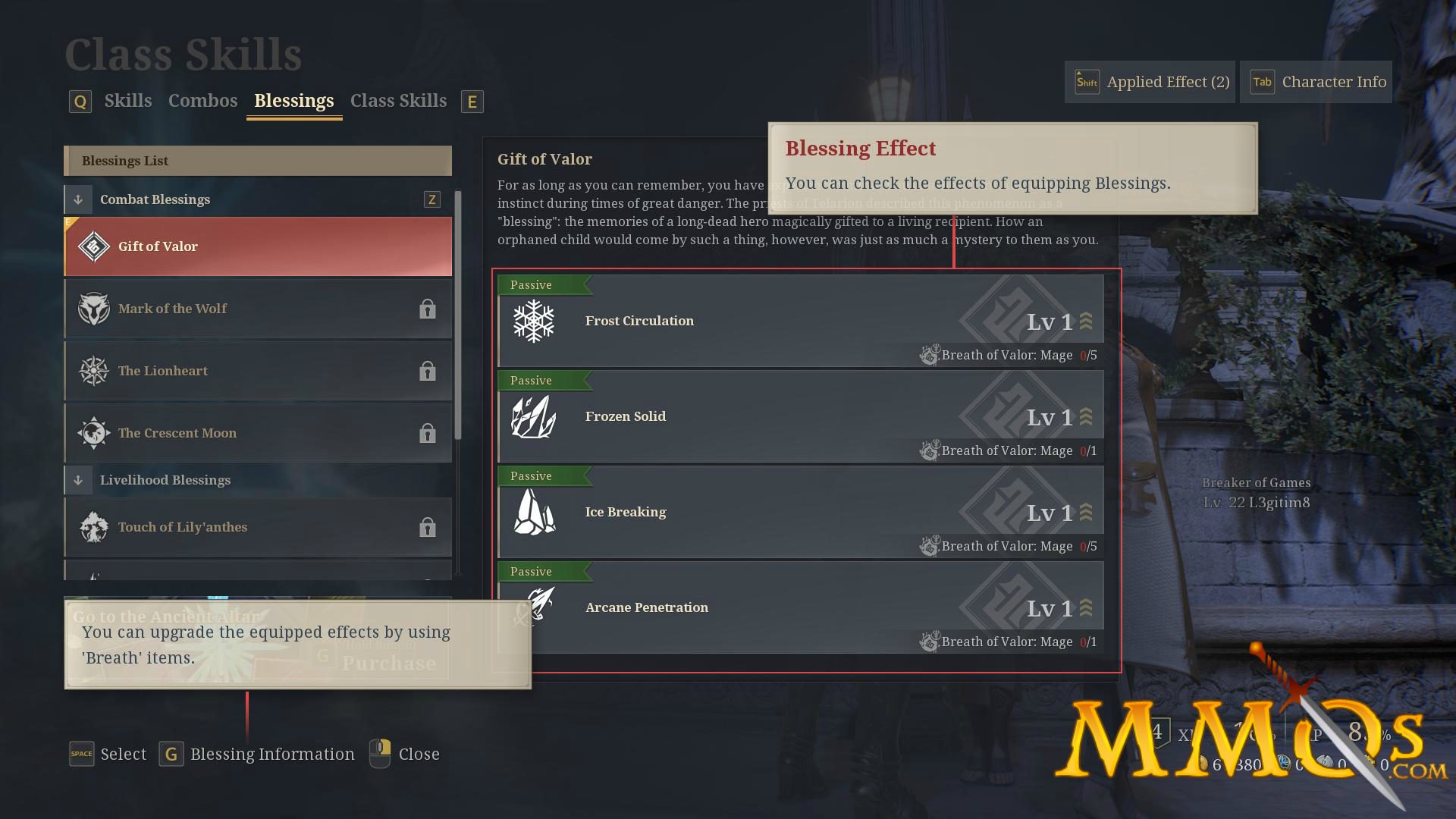Collapse the Combat Blessings category
Screen dimensions: 1456x819
(79, 199)
